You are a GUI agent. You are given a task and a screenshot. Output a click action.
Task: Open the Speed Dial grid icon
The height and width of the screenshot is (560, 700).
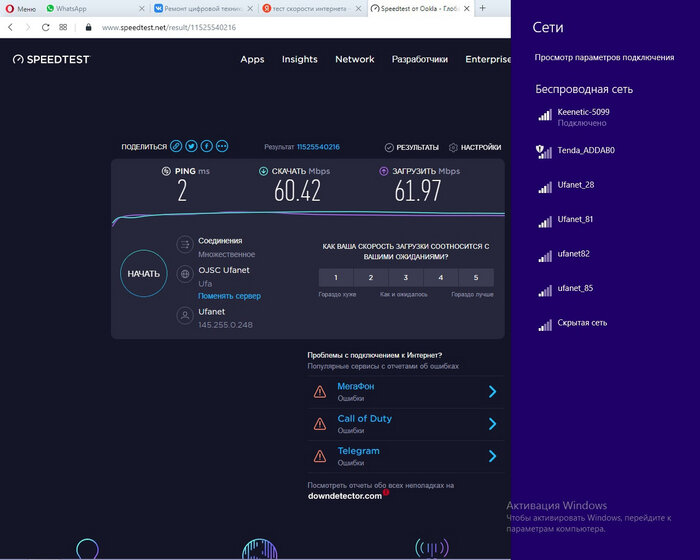click(63, 27)
